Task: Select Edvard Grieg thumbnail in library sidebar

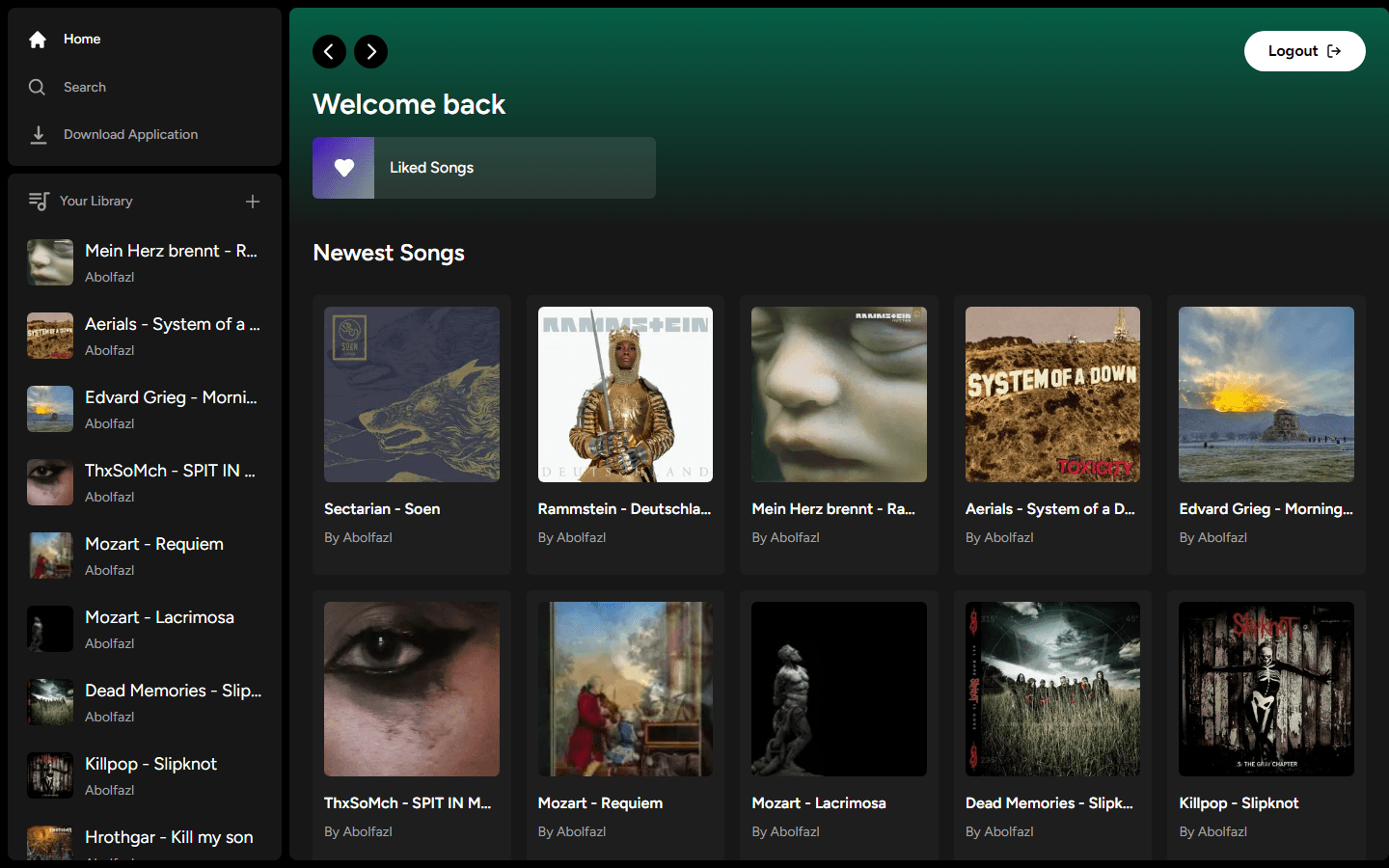Action: coord(50,409)
